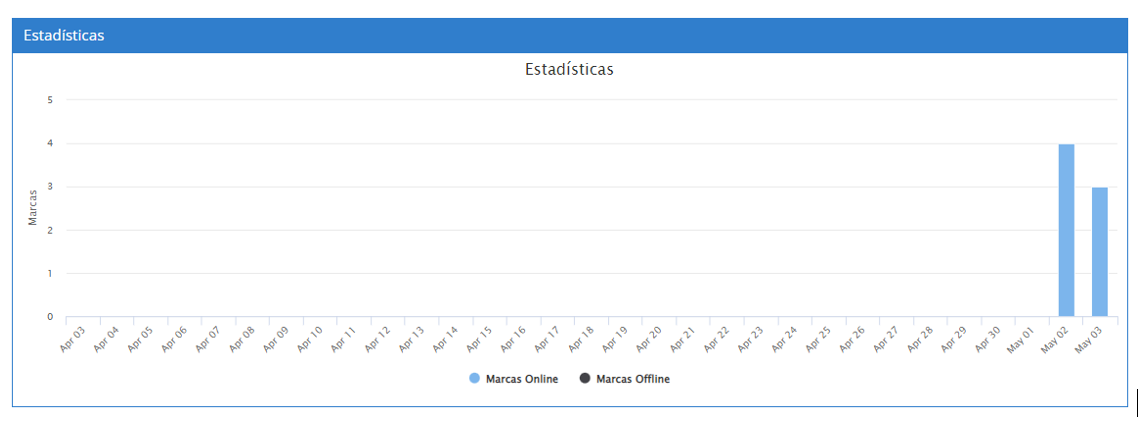Click the blue Marcas Online legend dot
Image resolution: width=1141 pixels, height=425 pixels.
tap(474, 379)
